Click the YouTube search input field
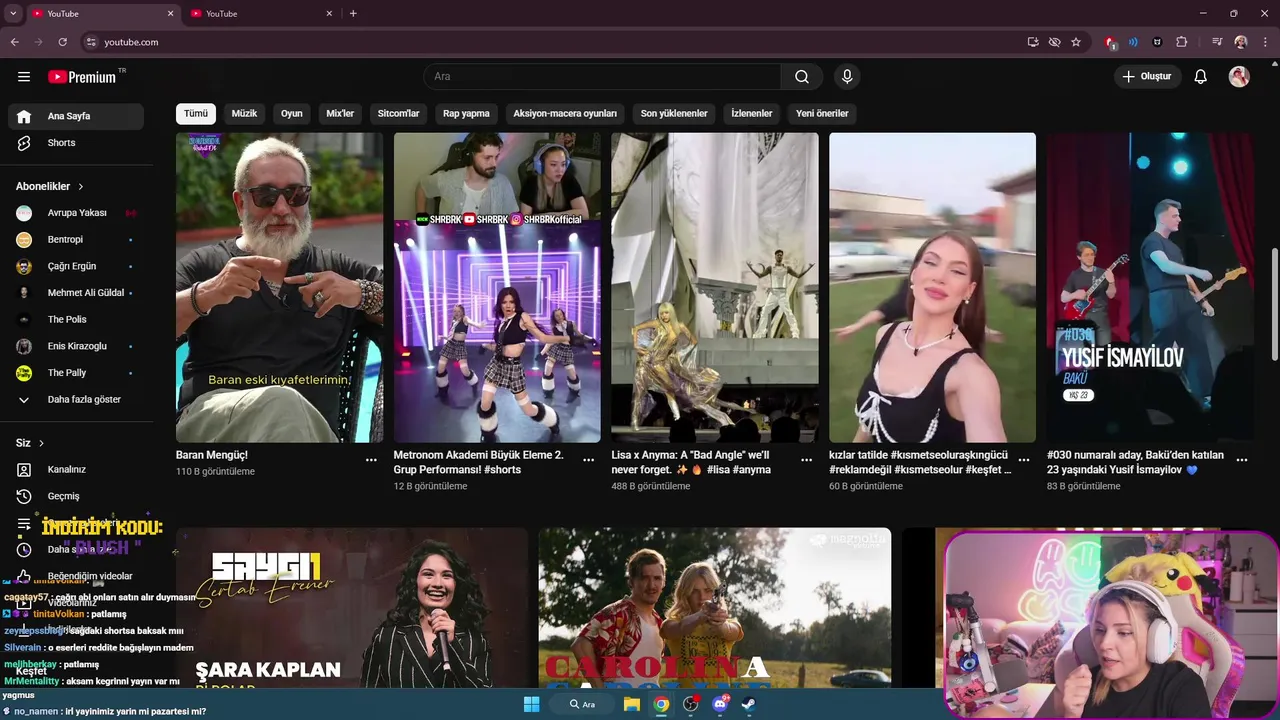The image size is (1280, 720). pyautogui.click(x=602, y=77)
